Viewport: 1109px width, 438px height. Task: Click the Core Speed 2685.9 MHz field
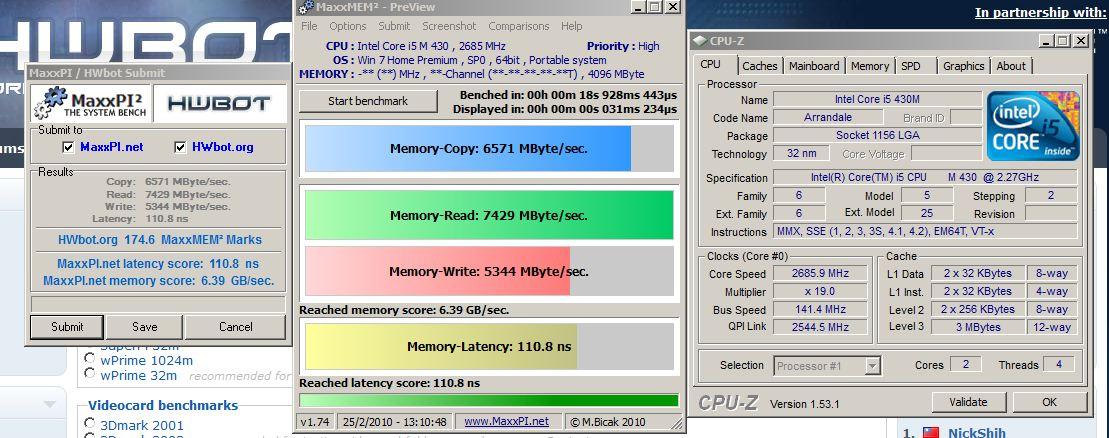coord(820,273)
